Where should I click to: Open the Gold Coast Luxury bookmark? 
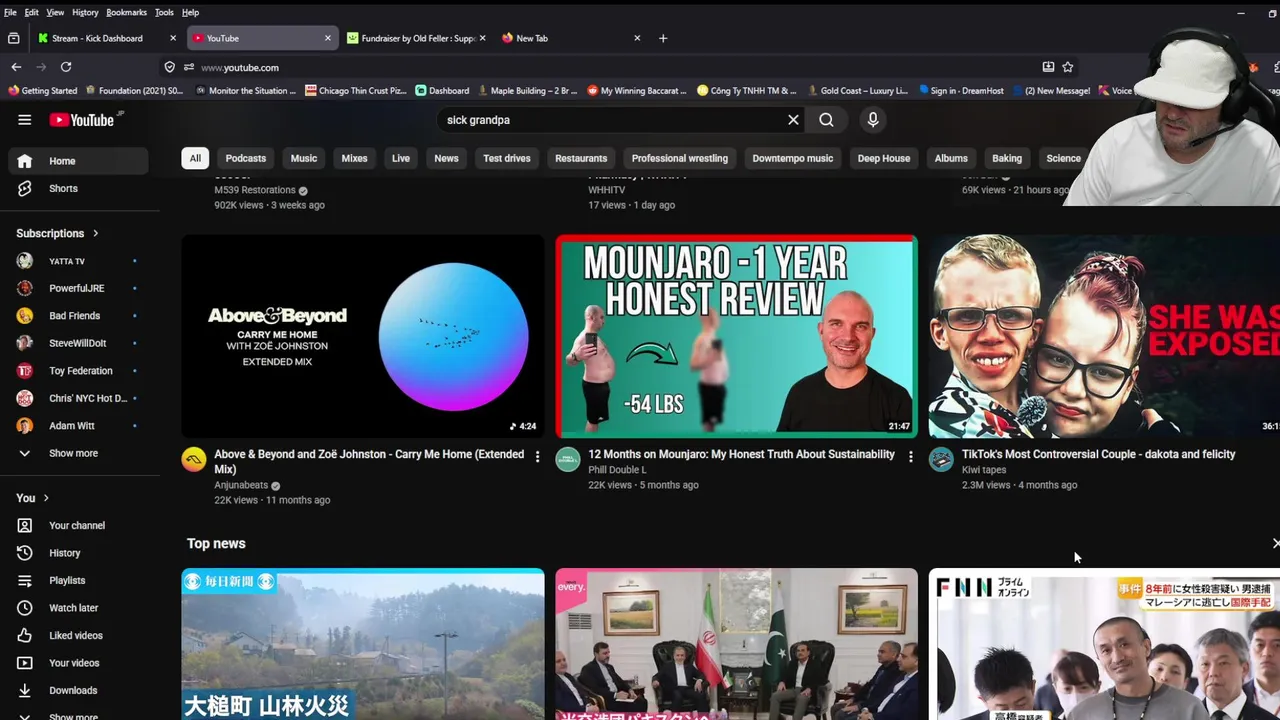859,90
